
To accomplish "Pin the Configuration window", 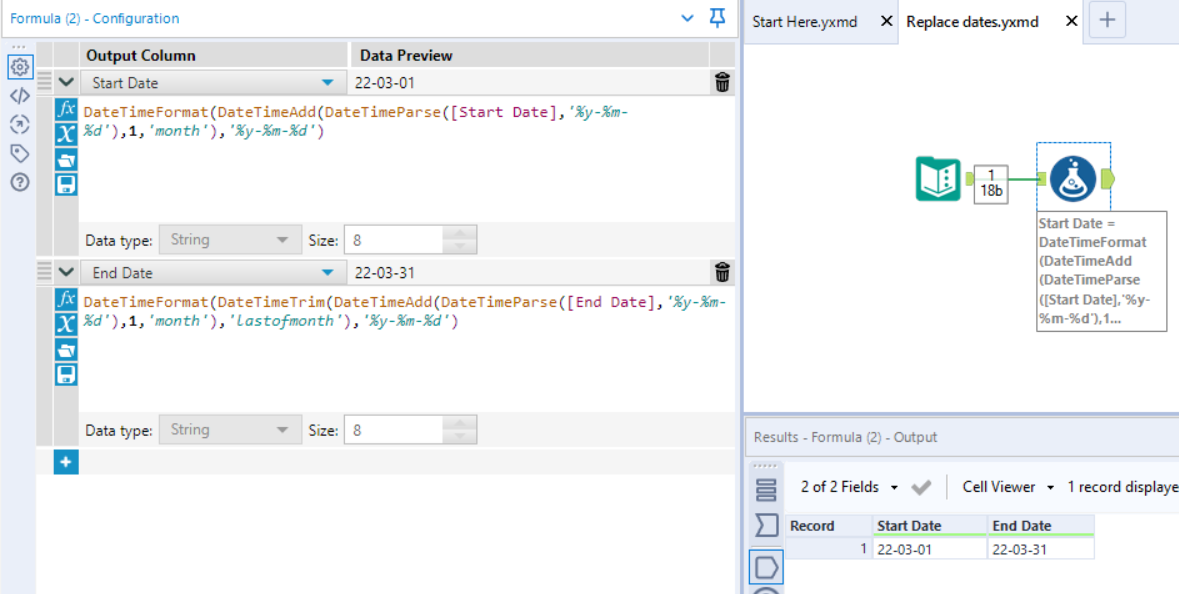I will (x=717, y=18).
